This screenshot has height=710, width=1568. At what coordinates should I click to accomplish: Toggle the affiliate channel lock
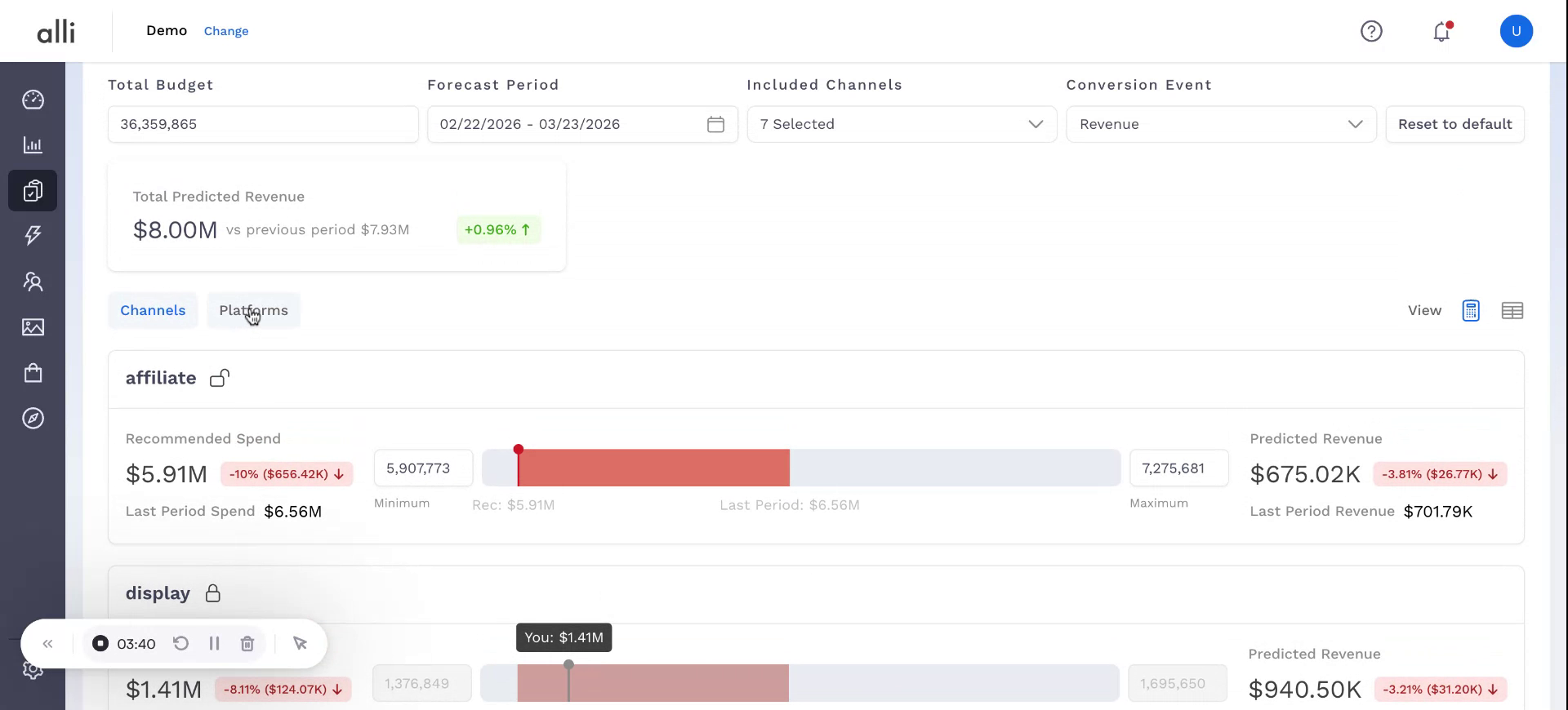[x=219, y=378]
